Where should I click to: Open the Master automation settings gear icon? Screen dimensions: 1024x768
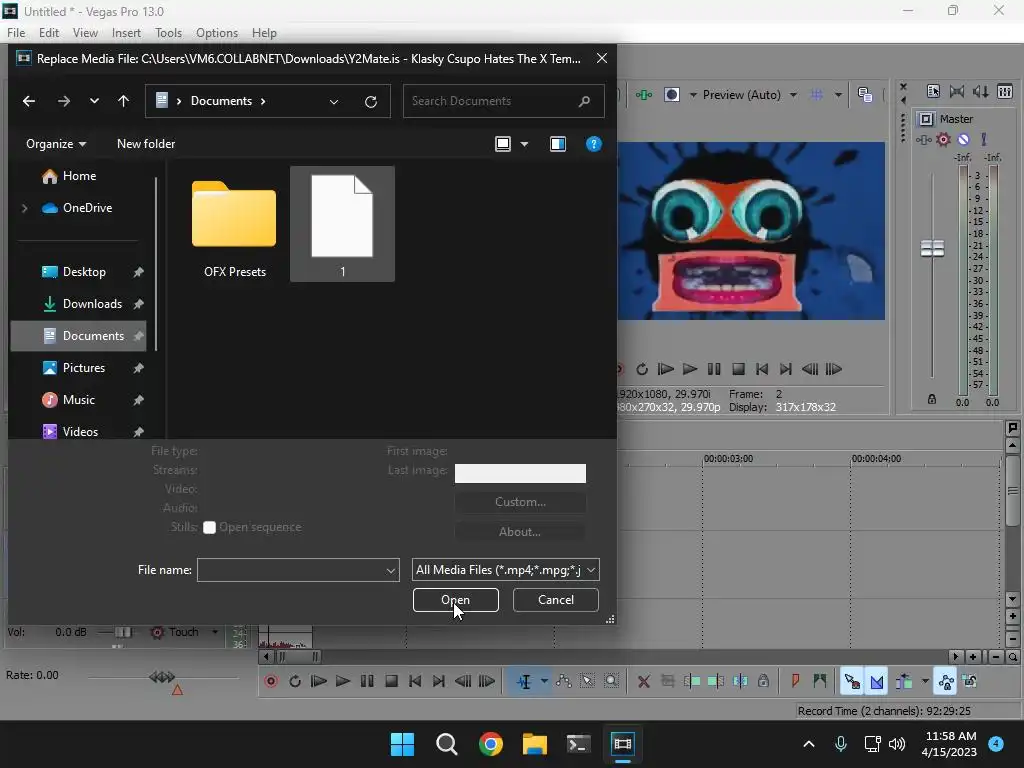[x=943, y=139]
